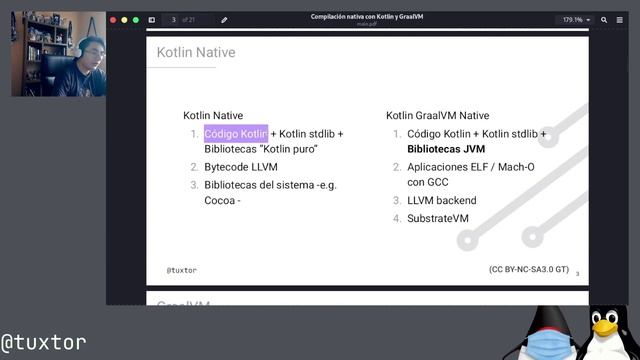Click the webcam video thumbnail
The width and height of the screenshot is (640, 360).
[x=59, y=54]
